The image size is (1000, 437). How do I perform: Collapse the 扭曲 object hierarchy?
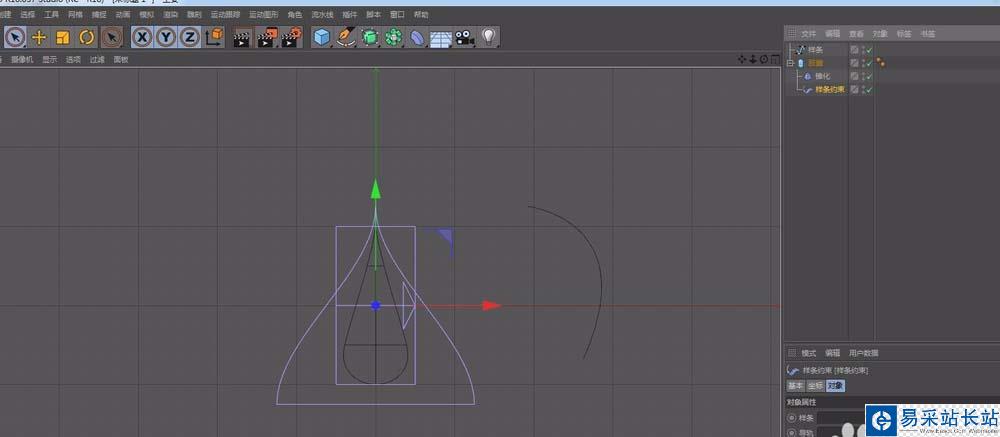click(x=790, y=63)
